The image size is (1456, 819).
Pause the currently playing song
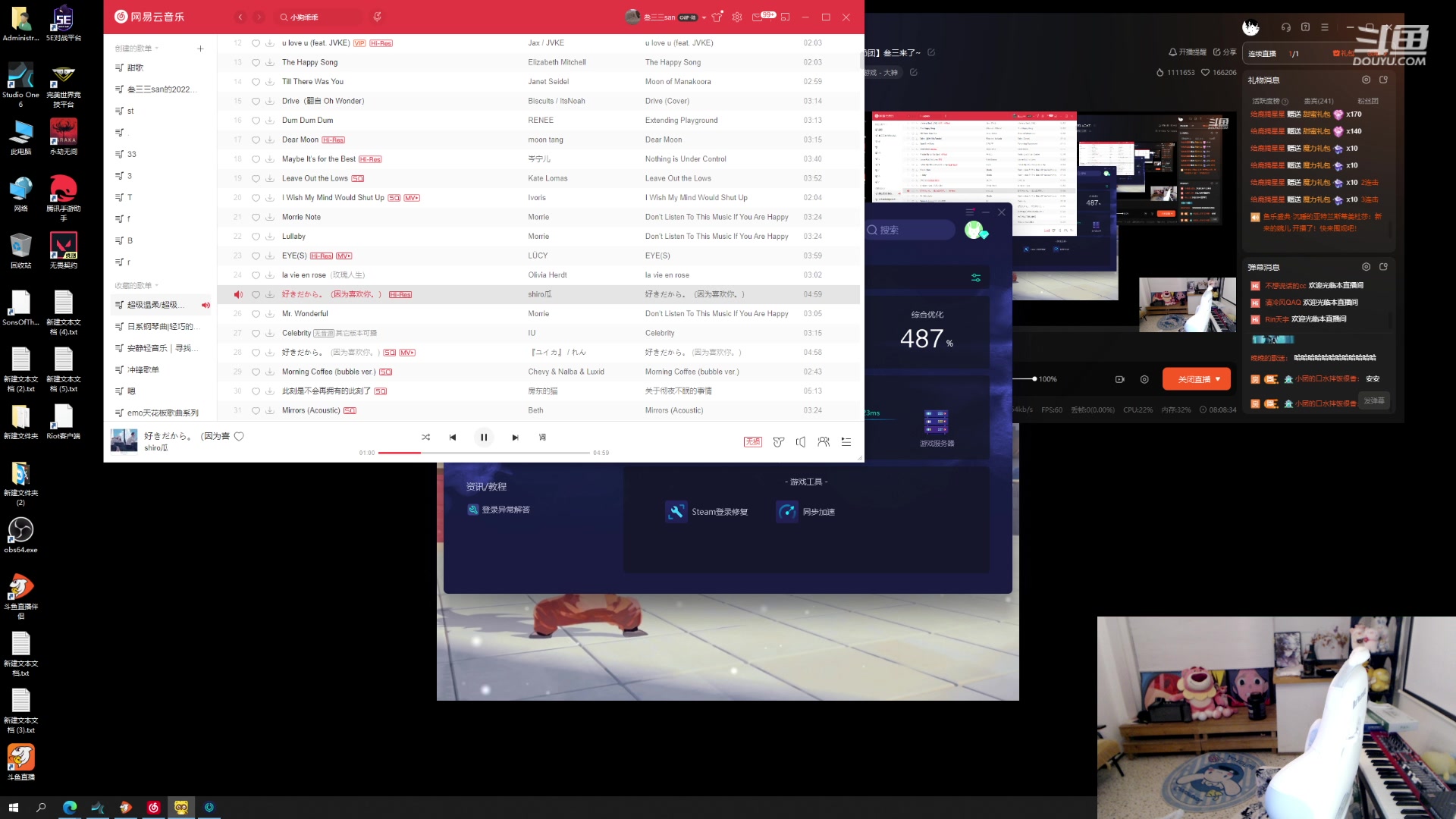(484, 438)
